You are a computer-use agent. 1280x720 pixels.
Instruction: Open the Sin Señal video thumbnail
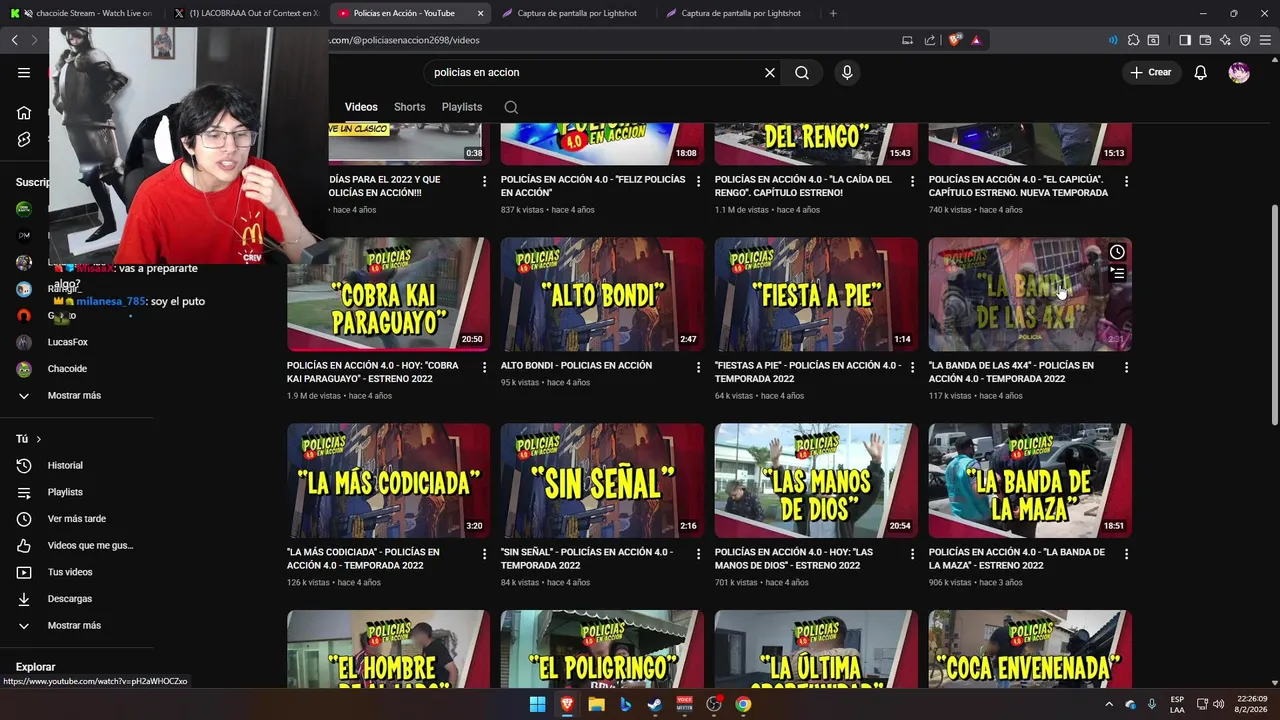pyautogui.click(x=602, y=481)
